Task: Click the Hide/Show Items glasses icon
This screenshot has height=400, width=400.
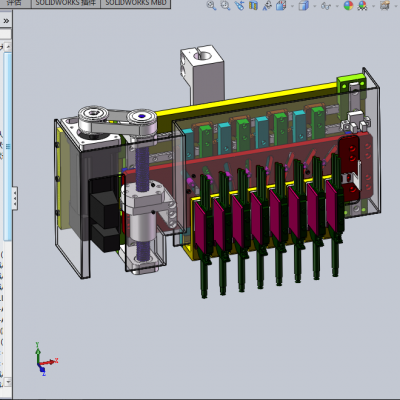Action: pyautogui.click(x=326, y=5)
